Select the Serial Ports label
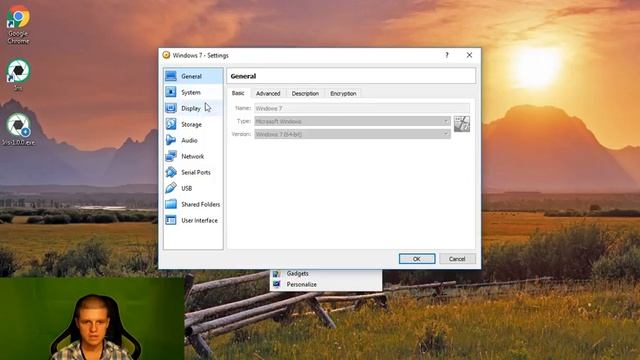Viewport: 640px width, 360px height. 196,172
